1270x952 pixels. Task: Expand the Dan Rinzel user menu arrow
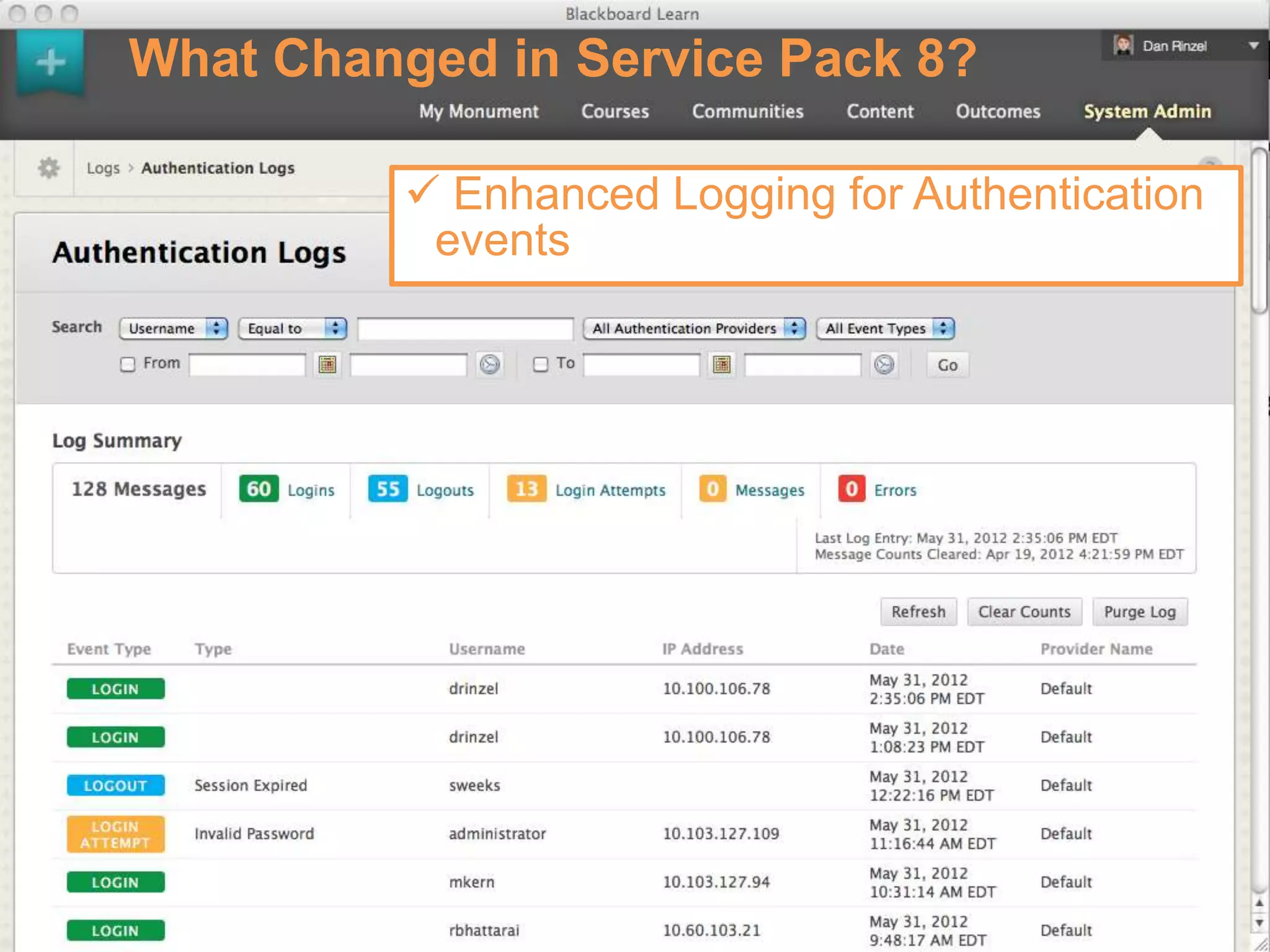1253,45
